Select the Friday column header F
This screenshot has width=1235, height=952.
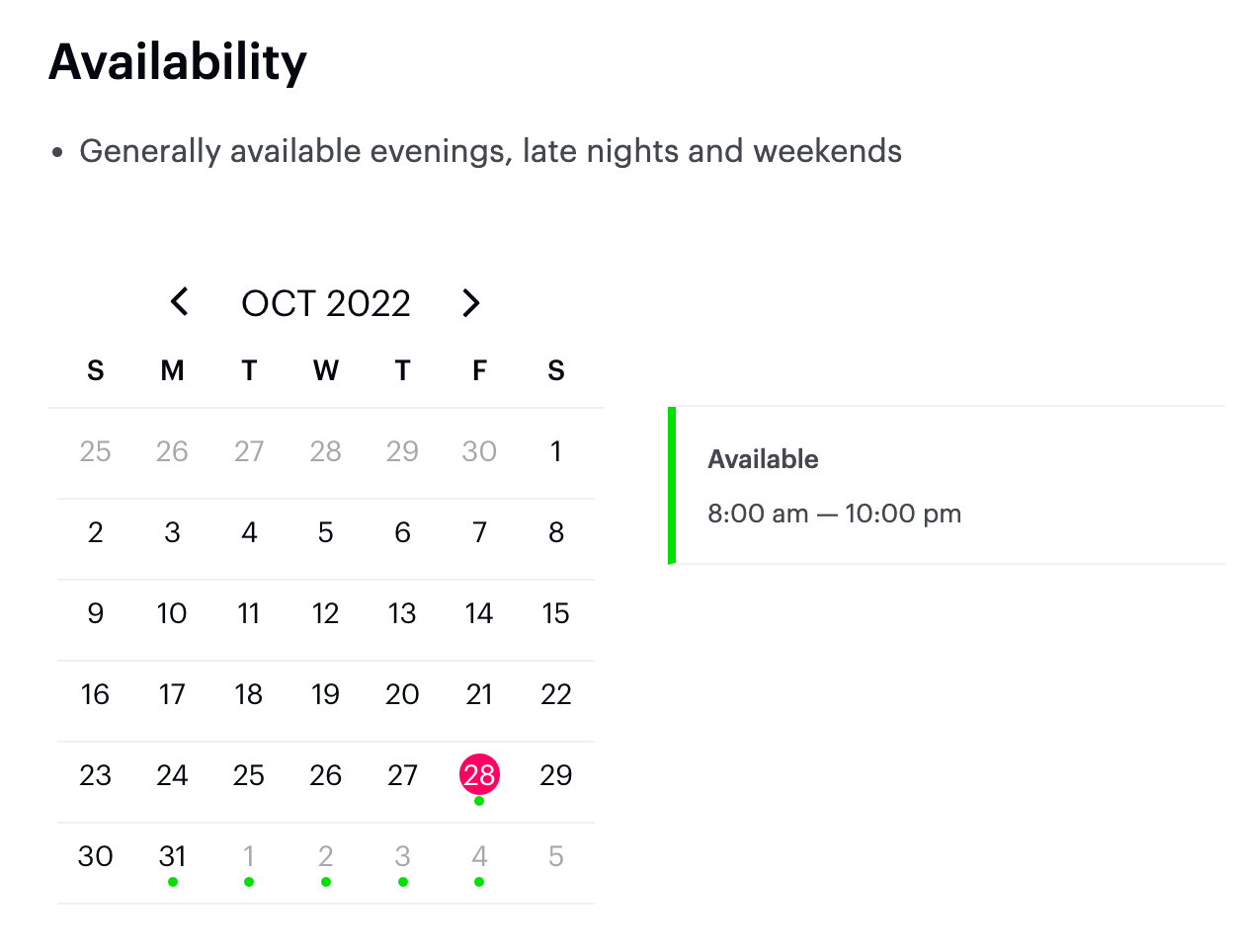(x=479, y=370)
